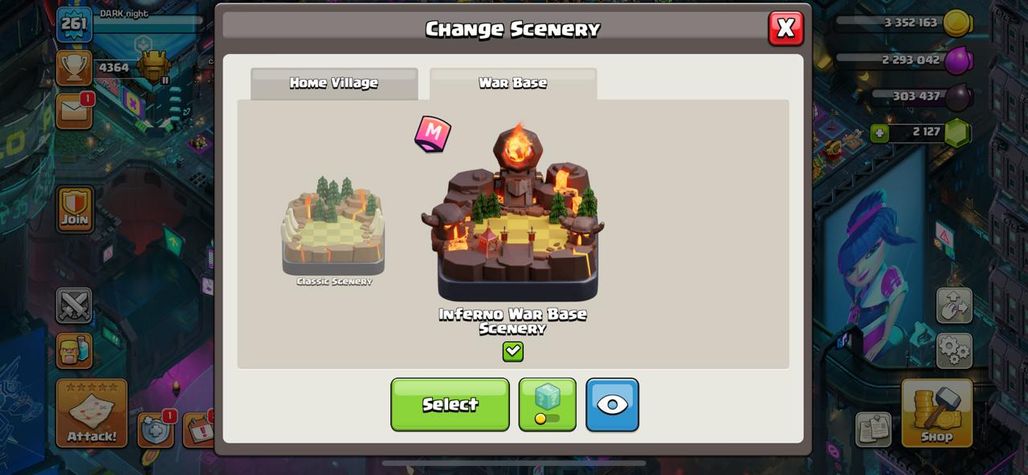Image resolution: width=1028 pixels, height=475 pixels.
Task: Open the mail inbox icon
Action: coord(73,111)
